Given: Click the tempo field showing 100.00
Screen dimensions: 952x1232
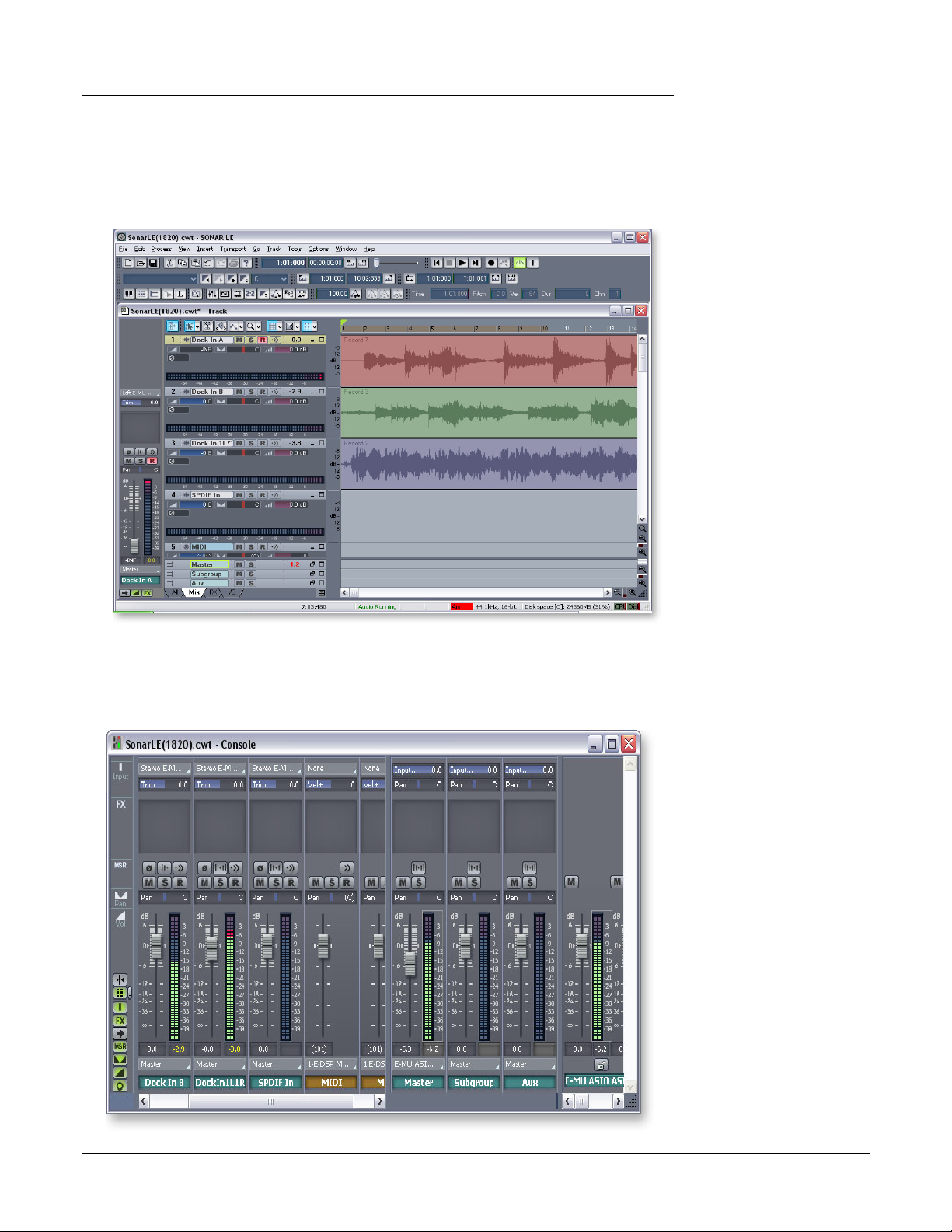Looking at the screenshot, I should 333,295.
